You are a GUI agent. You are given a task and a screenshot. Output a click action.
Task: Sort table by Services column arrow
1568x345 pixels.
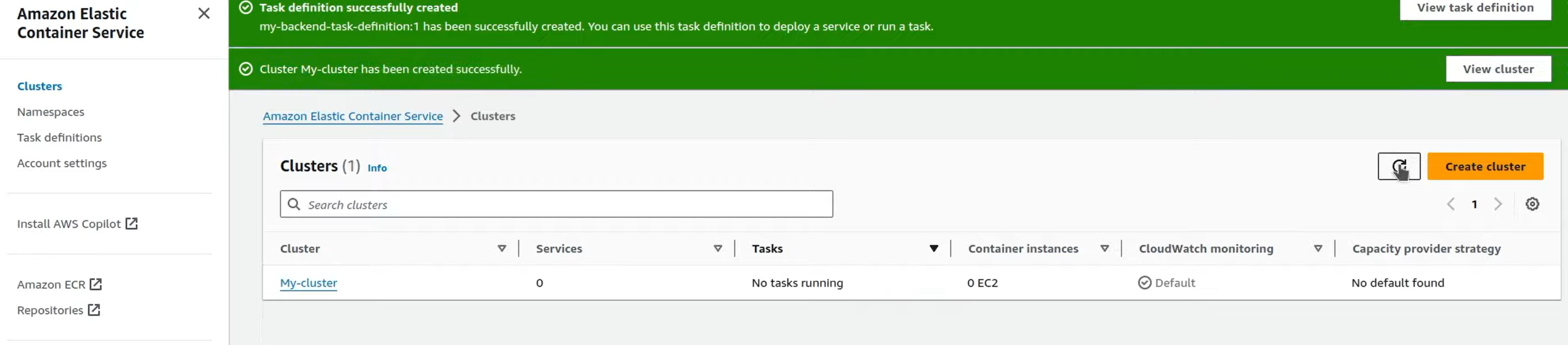(718, 249)
